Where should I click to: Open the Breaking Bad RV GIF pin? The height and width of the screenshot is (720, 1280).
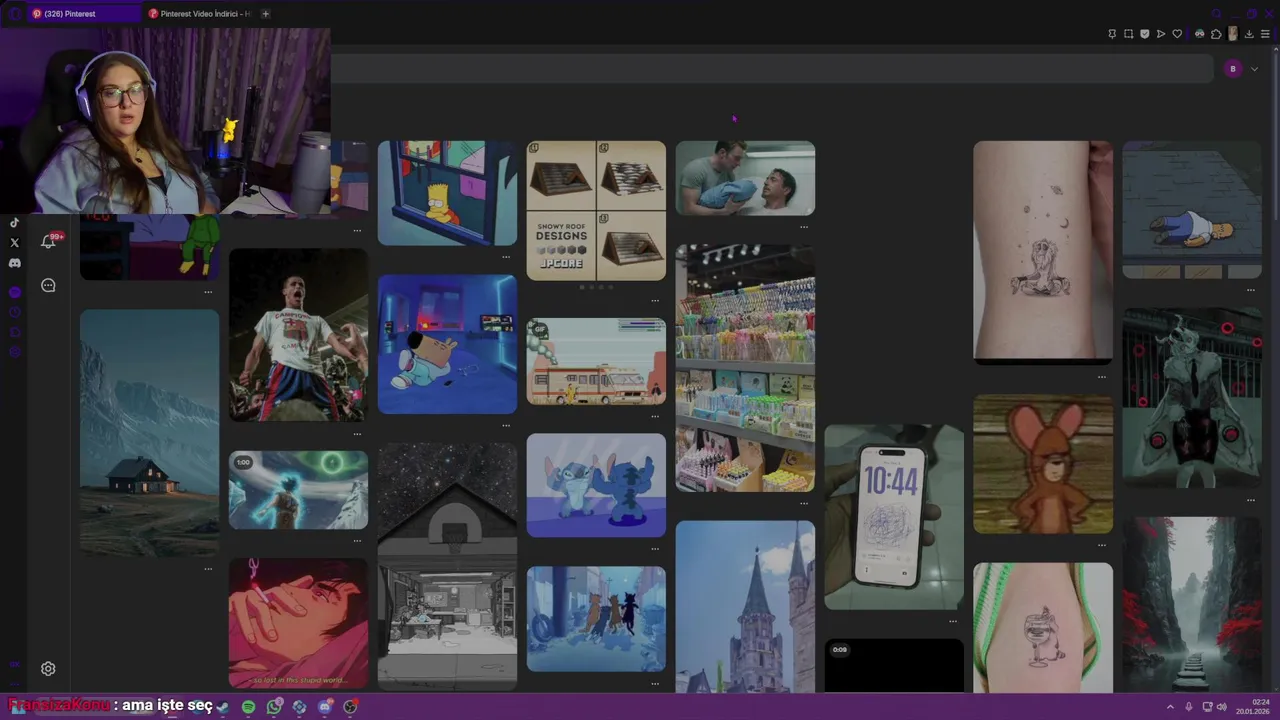[x=596, y=362]
